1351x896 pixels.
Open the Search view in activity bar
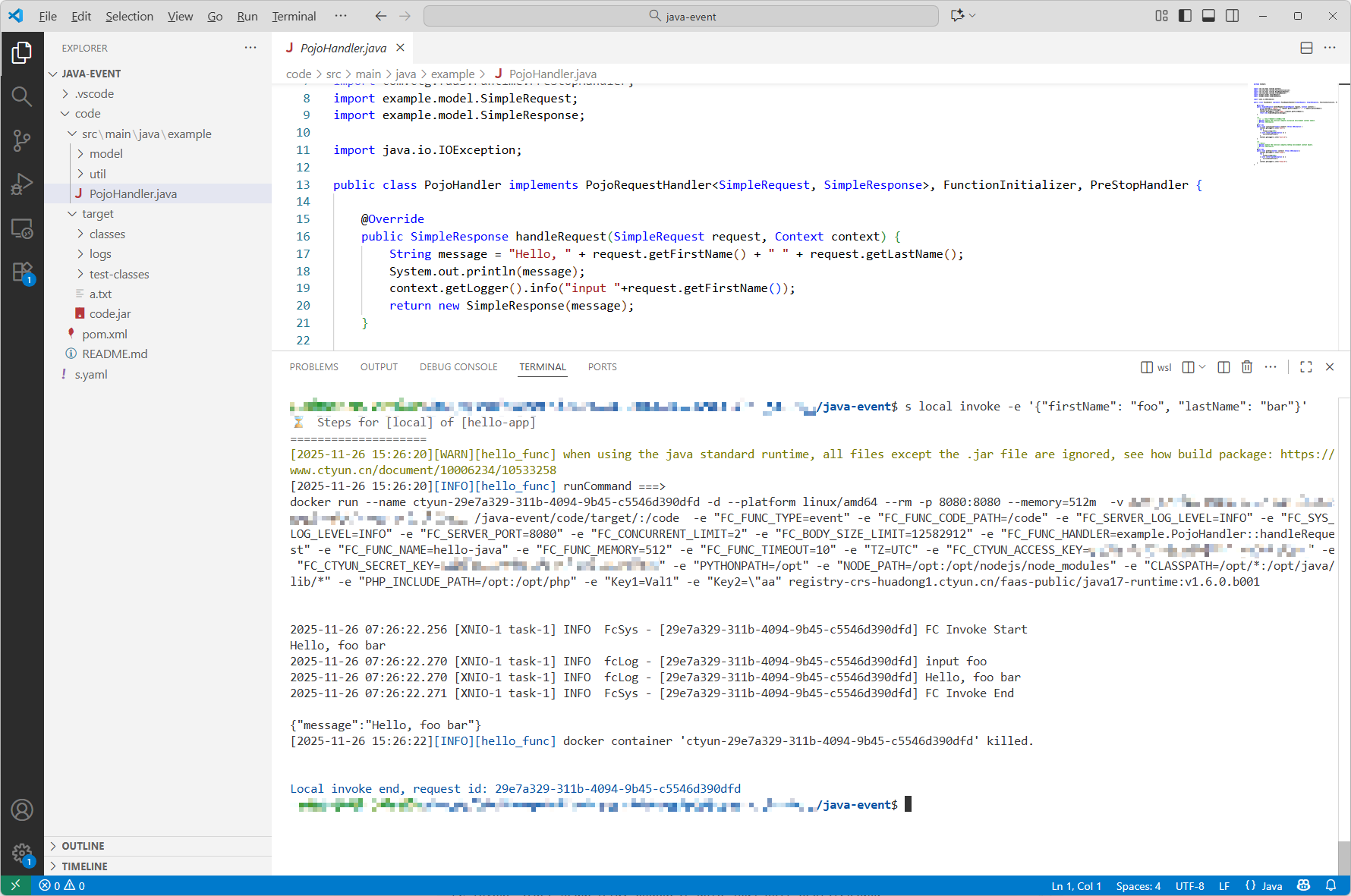coord(22,96)
